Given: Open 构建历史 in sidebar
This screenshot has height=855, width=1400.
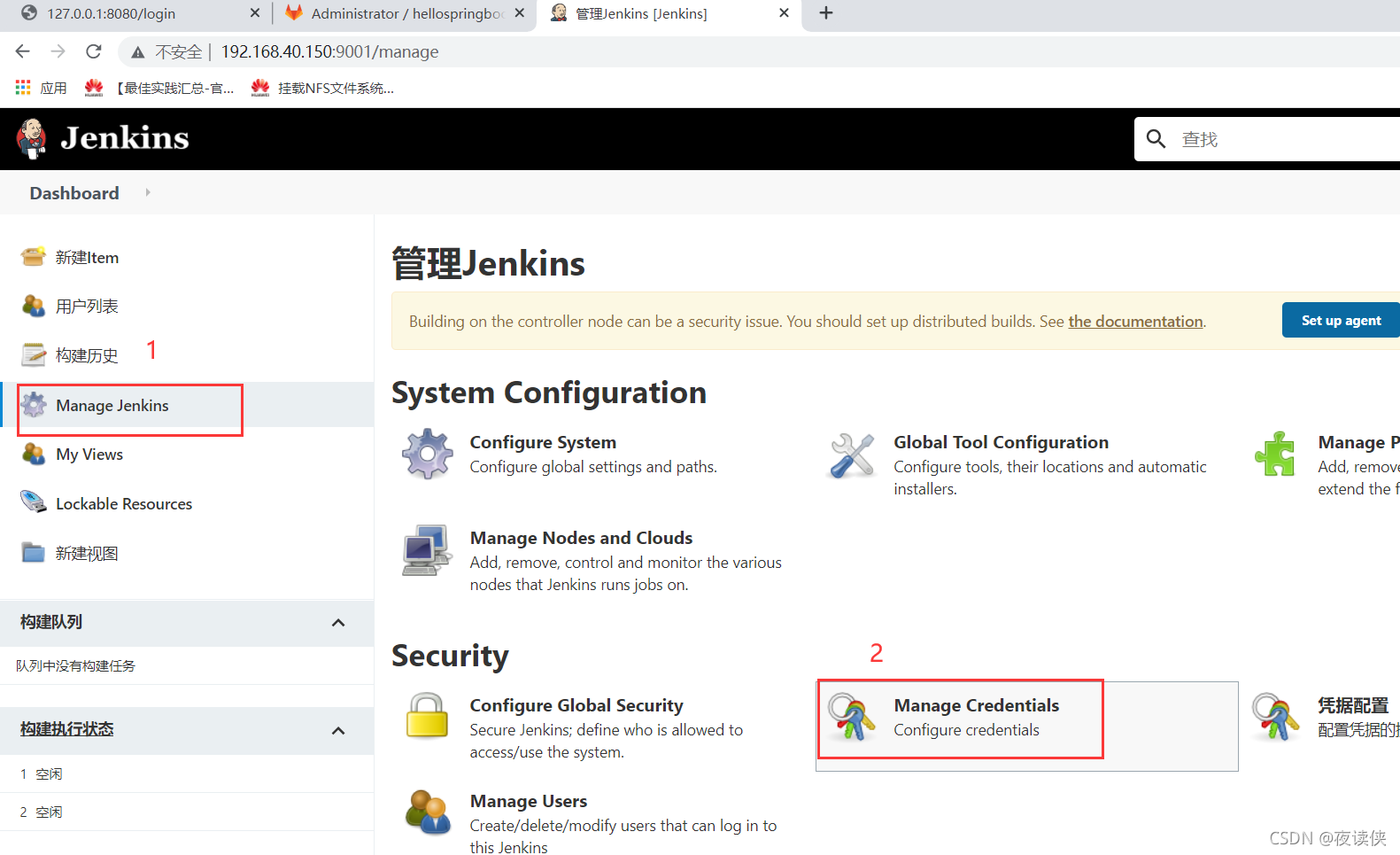Looking at the screenshot, I should click(x=87, y=356).
